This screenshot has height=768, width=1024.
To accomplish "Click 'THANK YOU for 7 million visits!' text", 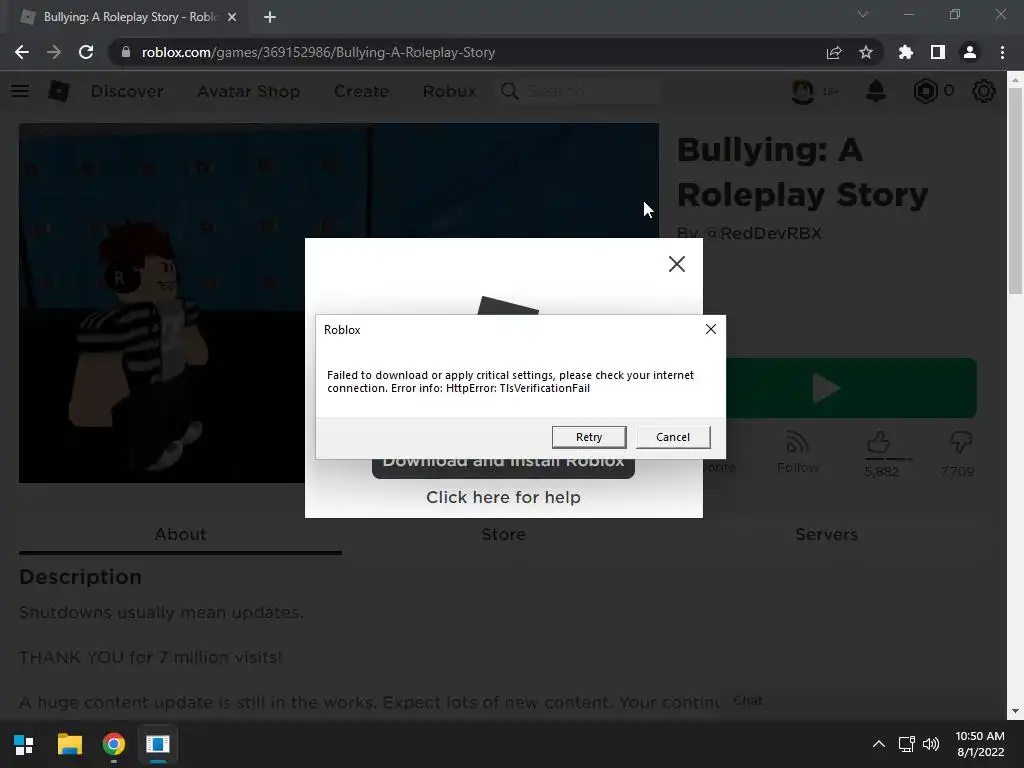I will [150, 657].
